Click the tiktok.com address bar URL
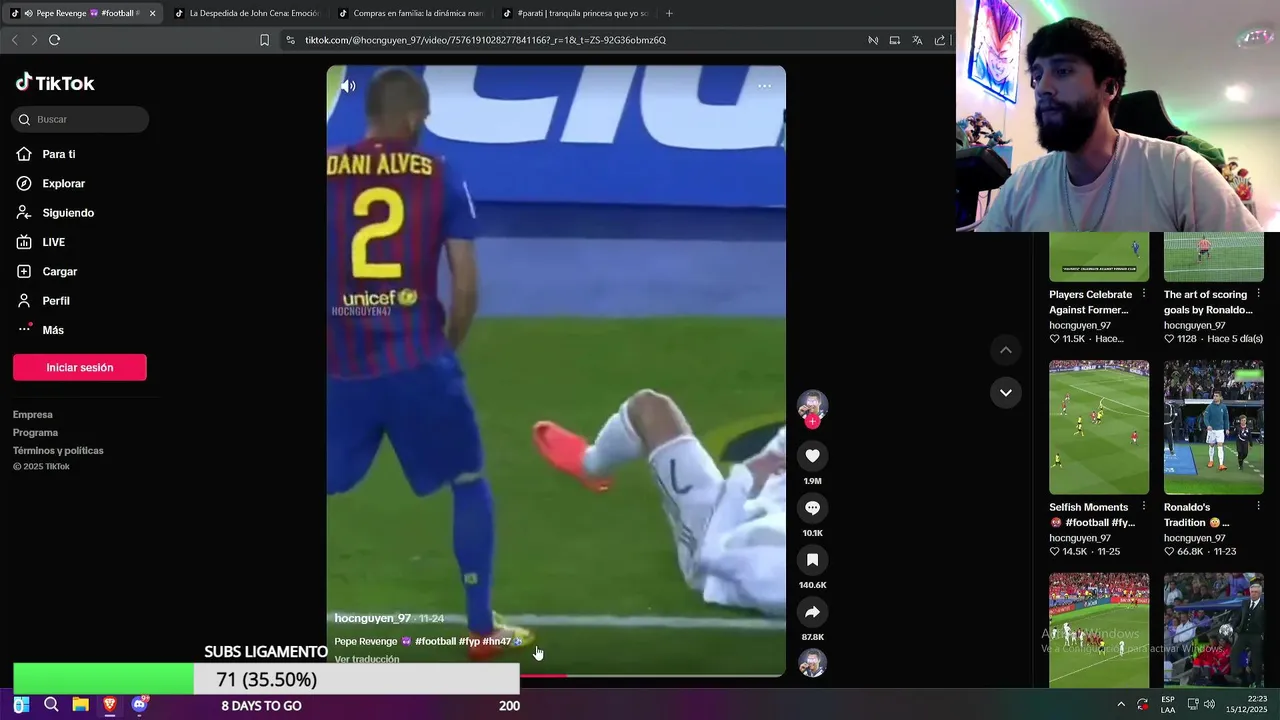 [485, 40]
